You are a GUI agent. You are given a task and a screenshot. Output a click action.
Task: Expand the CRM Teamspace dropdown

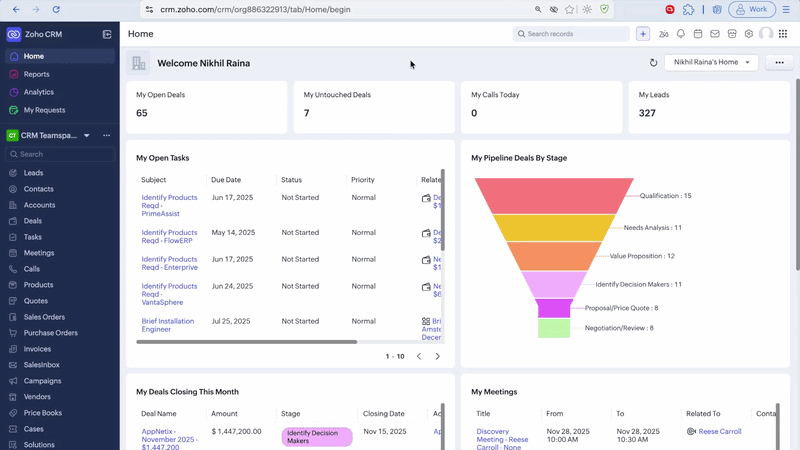(87, 135)
